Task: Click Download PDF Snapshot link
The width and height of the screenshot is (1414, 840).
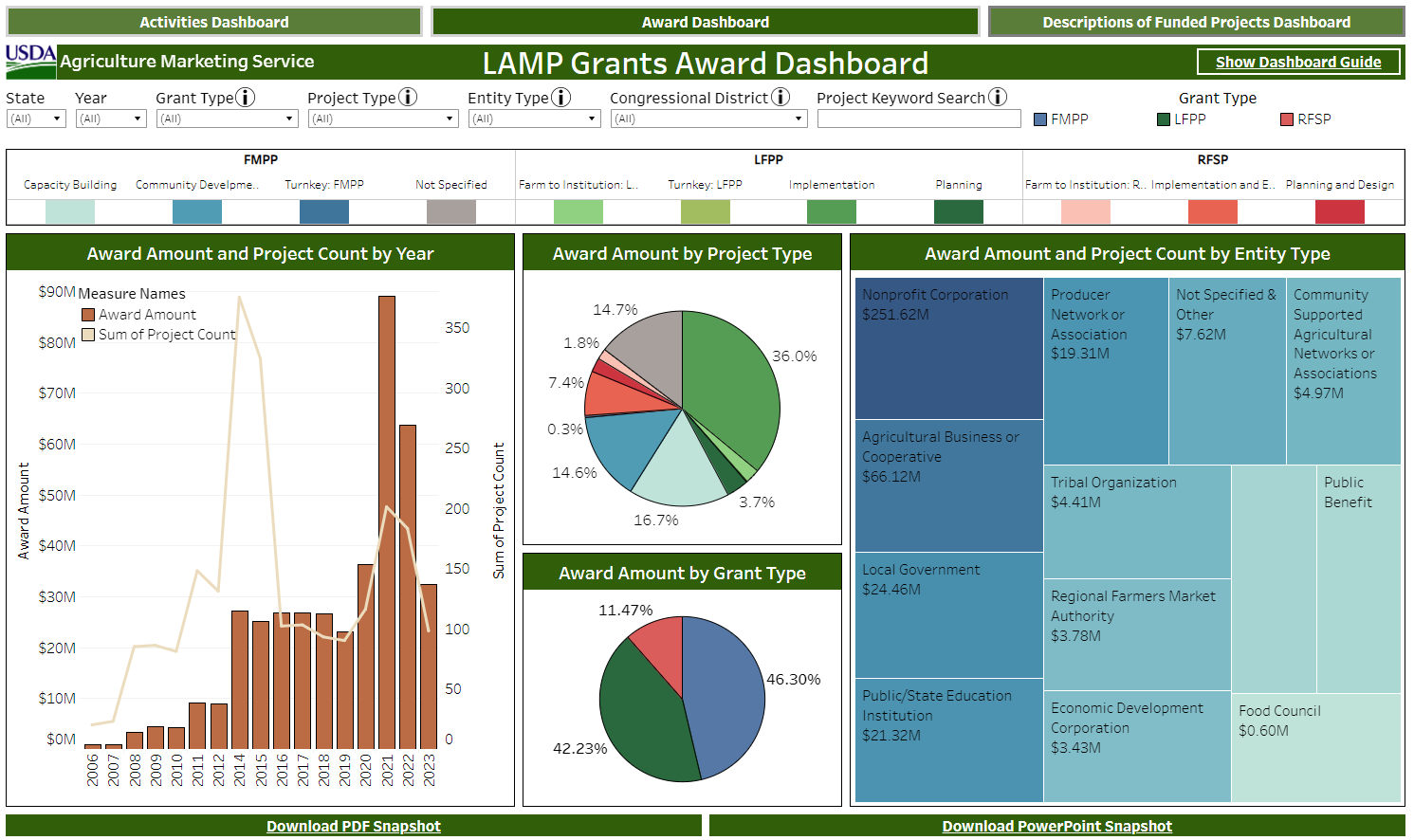Action: point(354,826)
